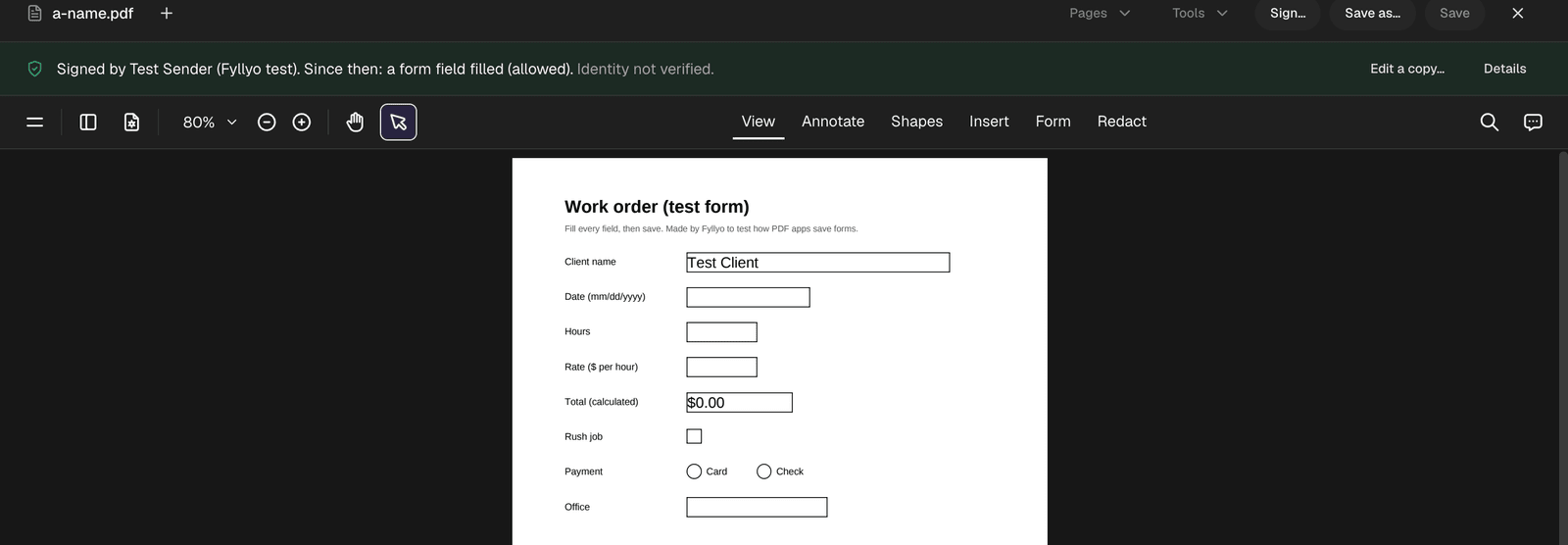Viewport: 1568px width, 545px height.
Task: Click the Client name field with Test Client
Action: click(x=817, y=263)
